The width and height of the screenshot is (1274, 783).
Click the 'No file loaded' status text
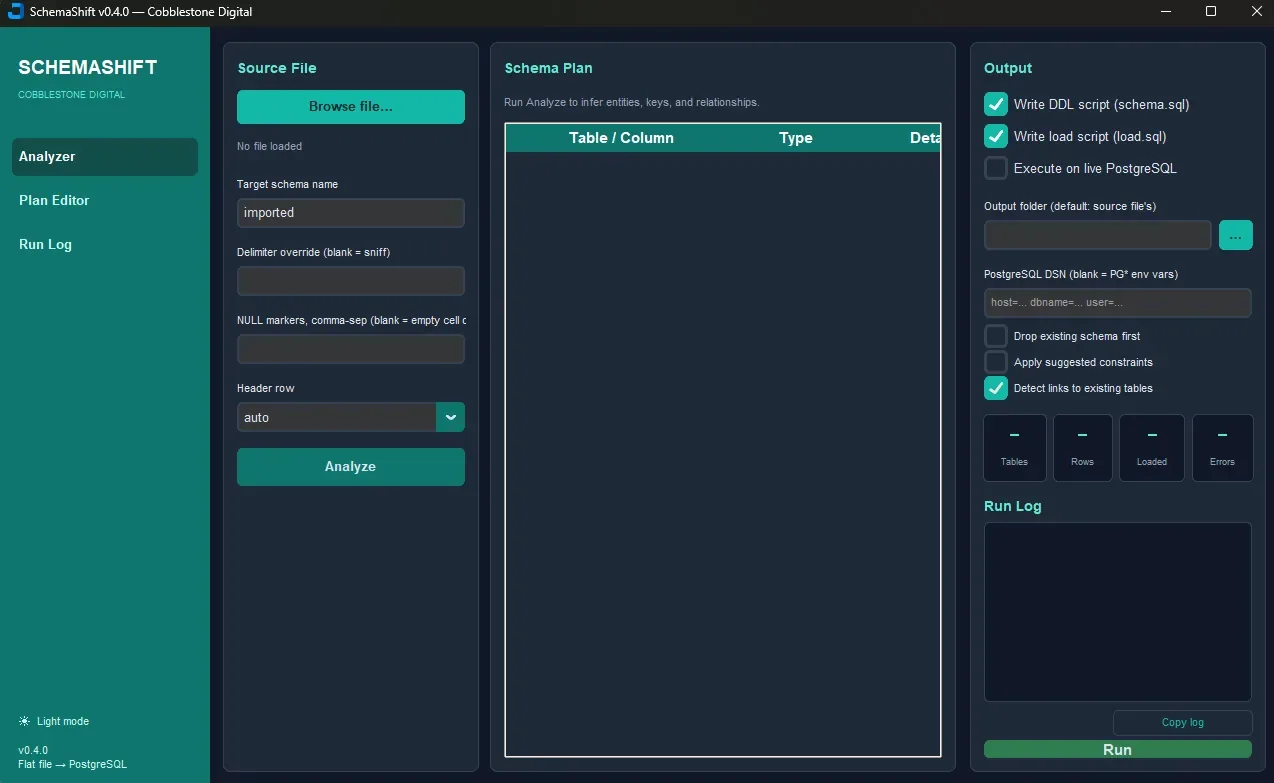point(270,146)
